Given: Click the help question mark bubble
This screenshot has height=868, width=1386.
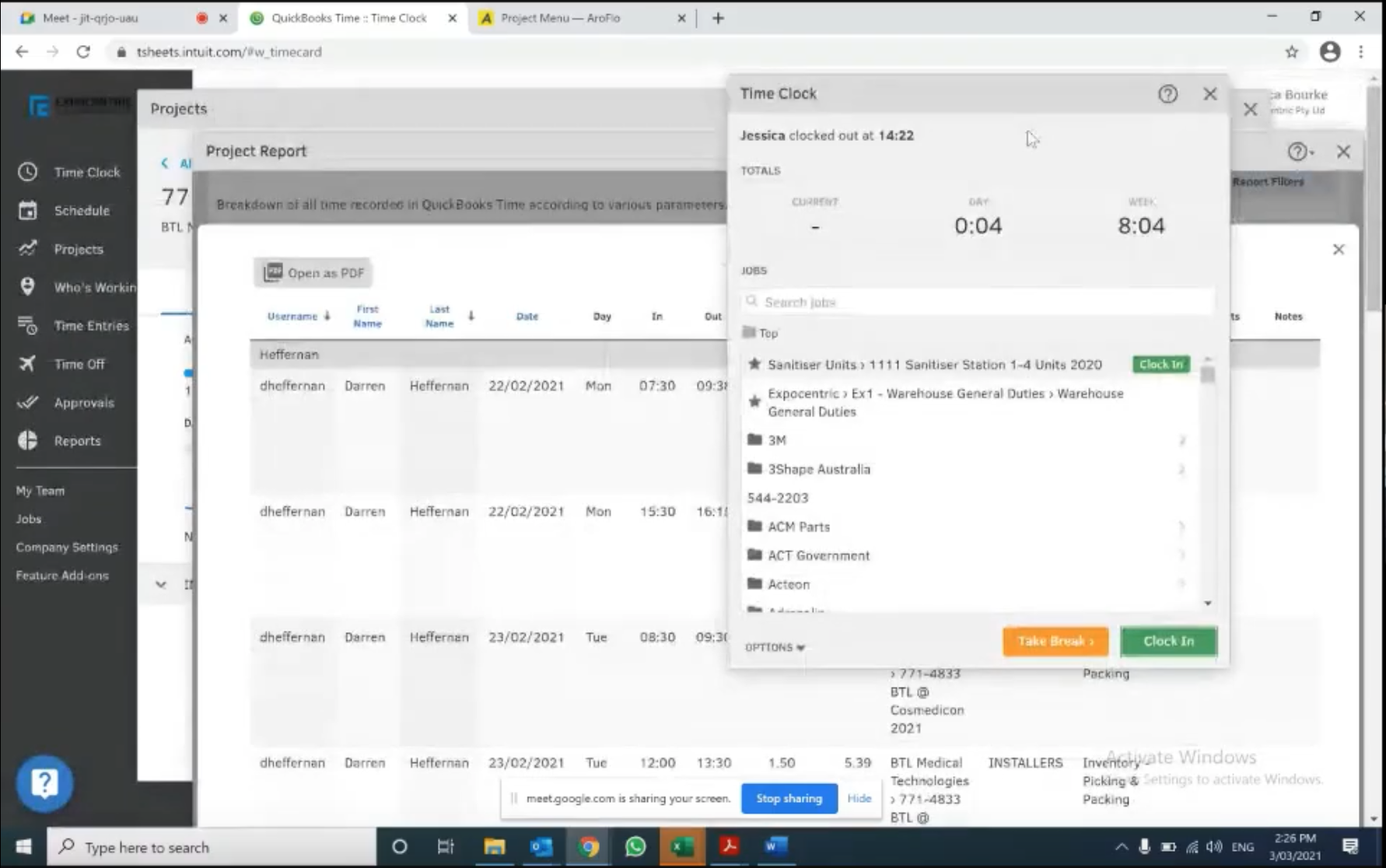Looking at the screenshot, I should 44,782.
